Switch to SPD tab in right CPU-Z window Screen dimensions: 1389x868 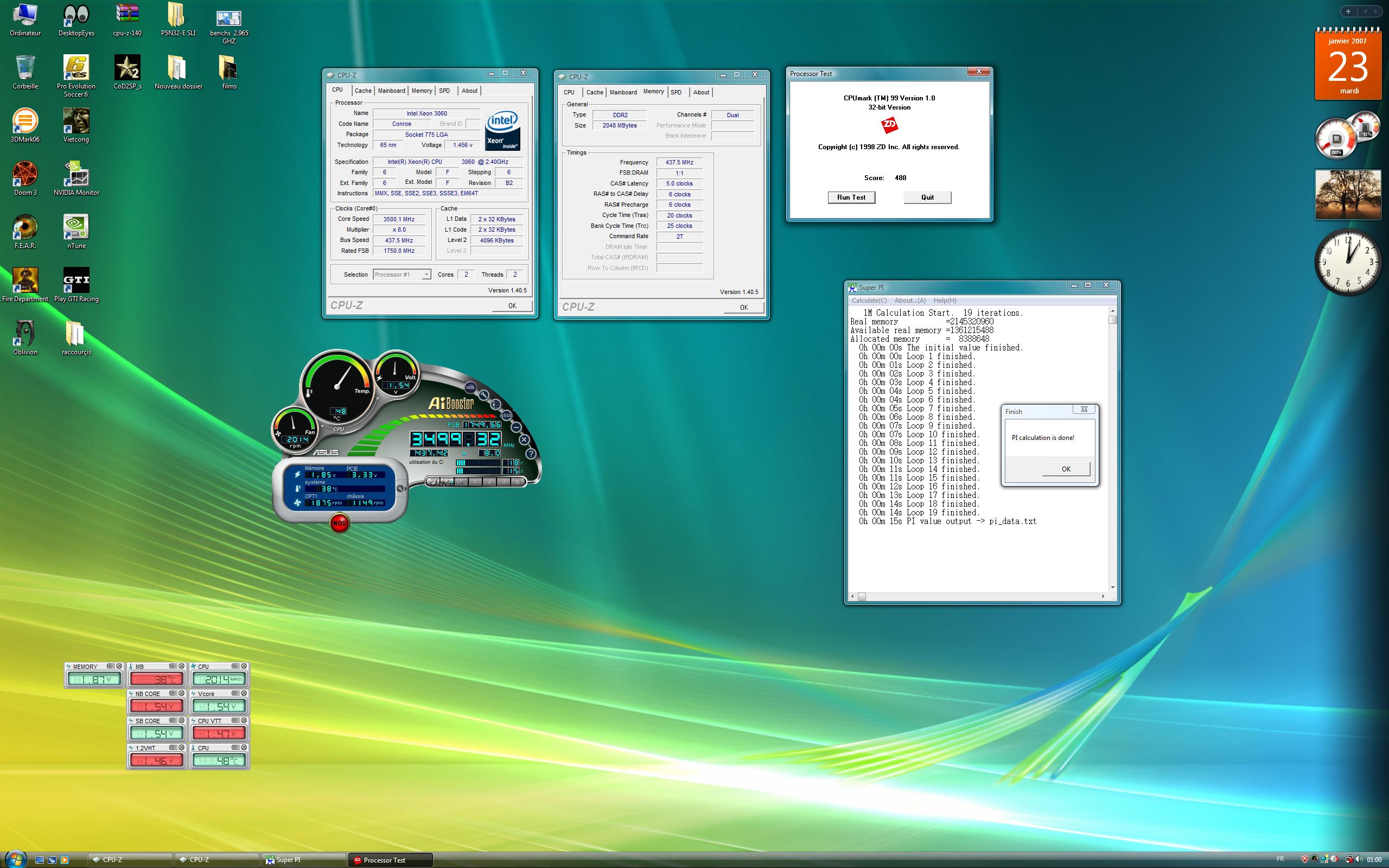click(676, 92)
